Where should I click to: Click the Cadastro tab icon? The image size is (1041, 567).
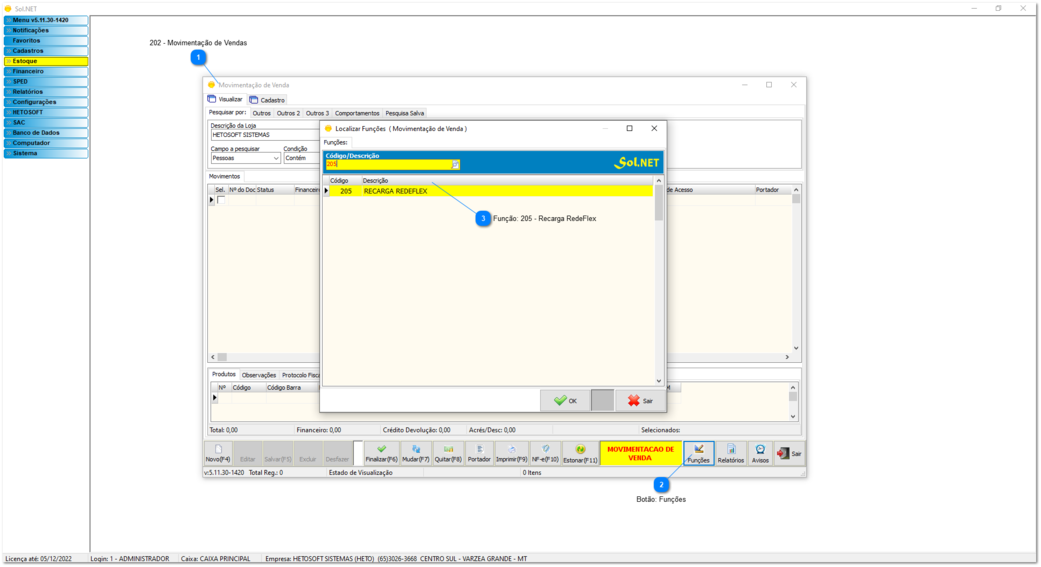click(254, 100)
